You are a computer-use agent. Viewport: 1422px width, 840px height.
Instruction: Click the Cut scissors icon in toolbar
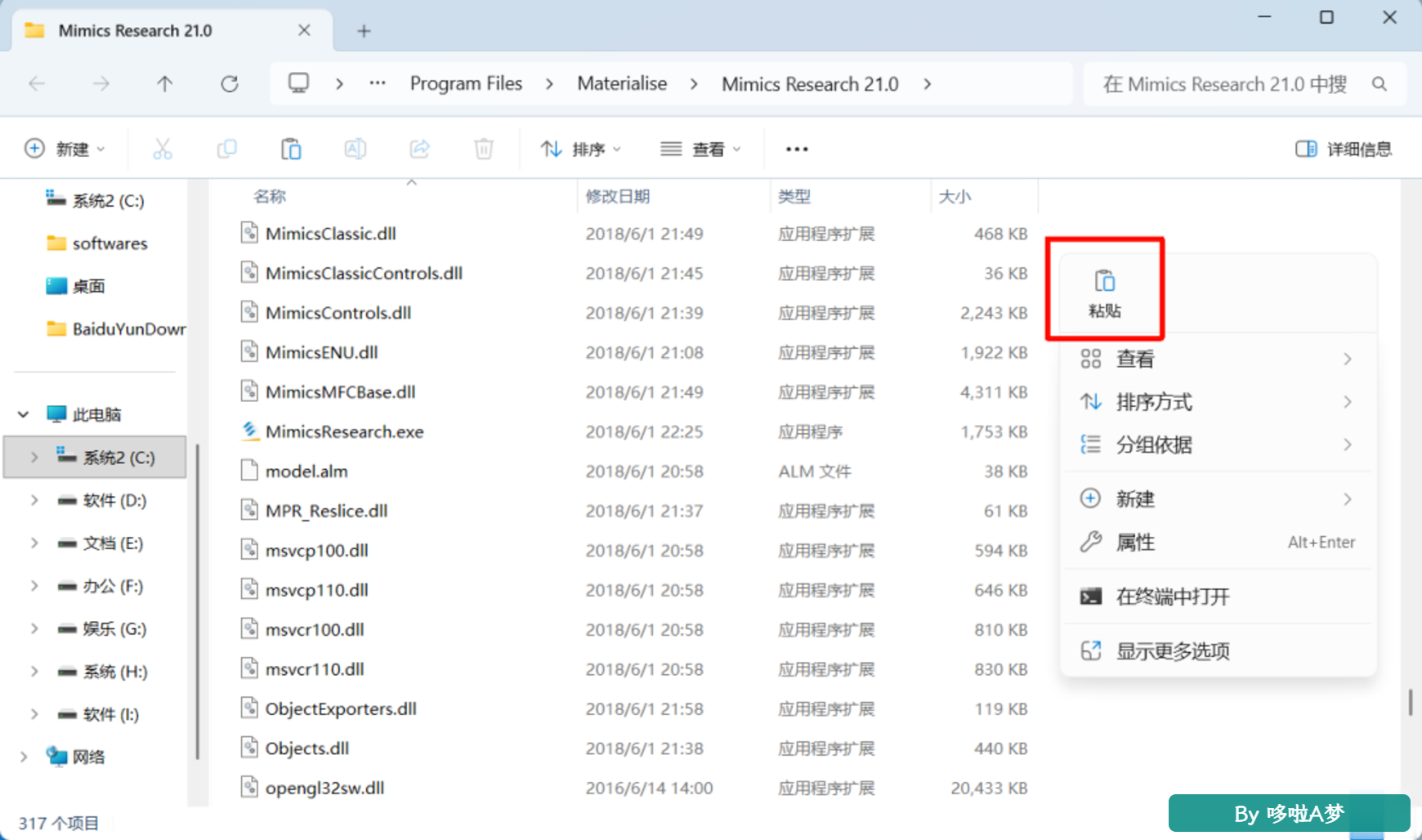coord(163,149)
